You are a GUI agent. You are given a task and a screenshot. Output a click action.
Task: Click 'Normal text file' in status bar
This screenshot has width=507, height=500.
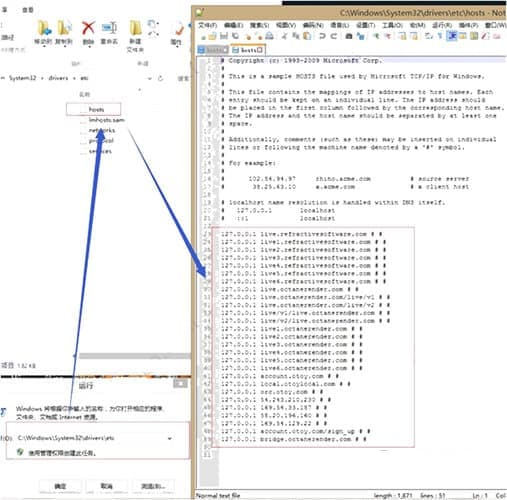[x=218, y=496]
